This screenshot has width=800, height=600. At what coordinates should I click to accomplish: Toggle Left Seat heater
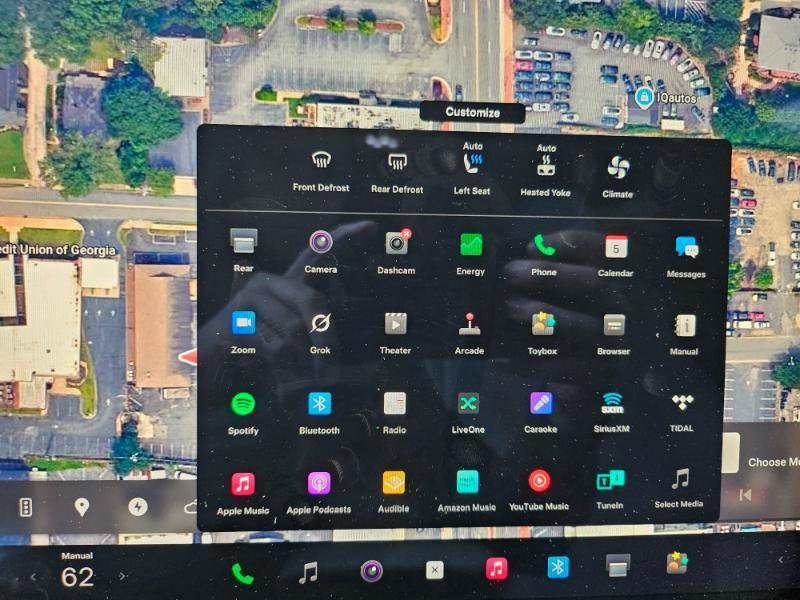tap(472, 168)
